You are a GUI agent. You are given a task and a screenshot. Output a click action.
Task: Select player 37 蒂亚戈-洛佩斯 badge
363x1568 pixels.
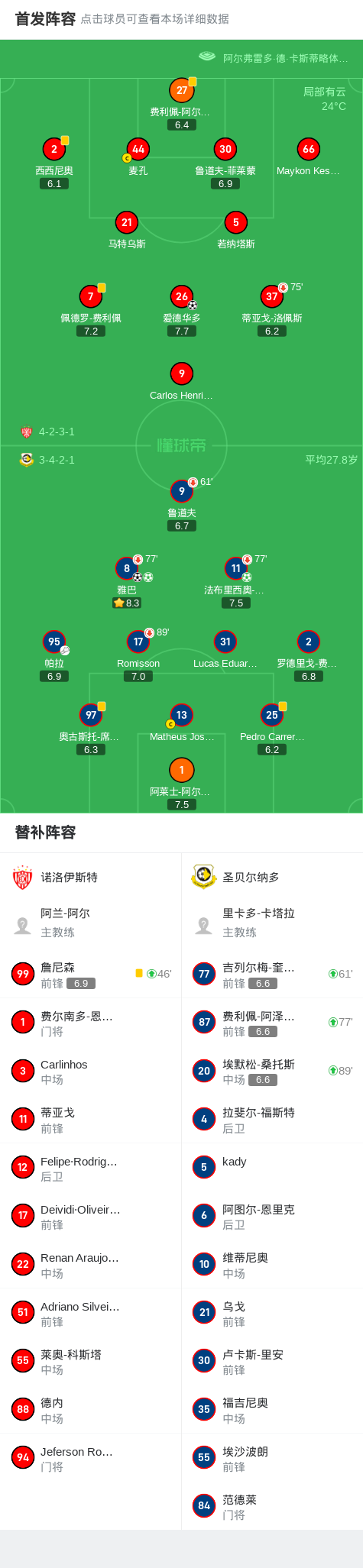(x=272, y=296)
